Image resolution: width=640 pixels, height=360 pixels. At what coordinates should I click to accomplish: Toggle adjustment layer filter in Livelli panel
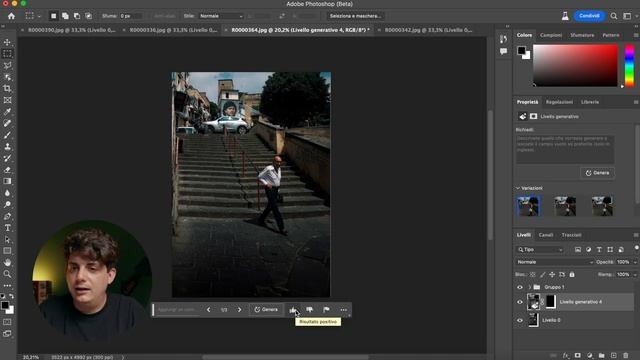tap(589, 249)
